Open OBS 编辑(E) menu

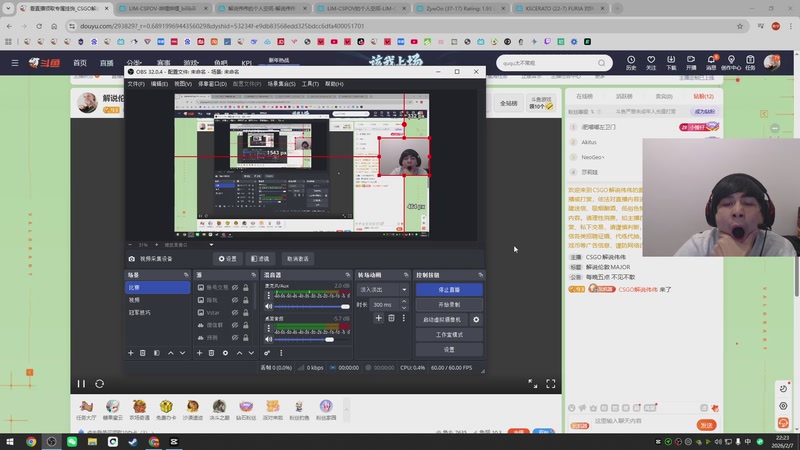tap(159, 84)
